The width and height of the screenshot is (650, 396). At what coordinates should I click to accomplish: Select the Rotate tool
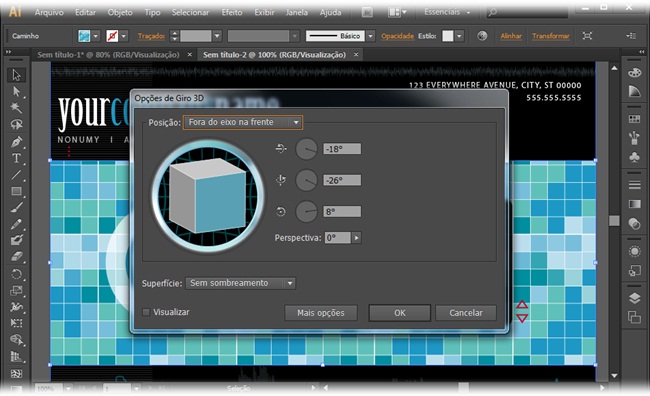16,274
